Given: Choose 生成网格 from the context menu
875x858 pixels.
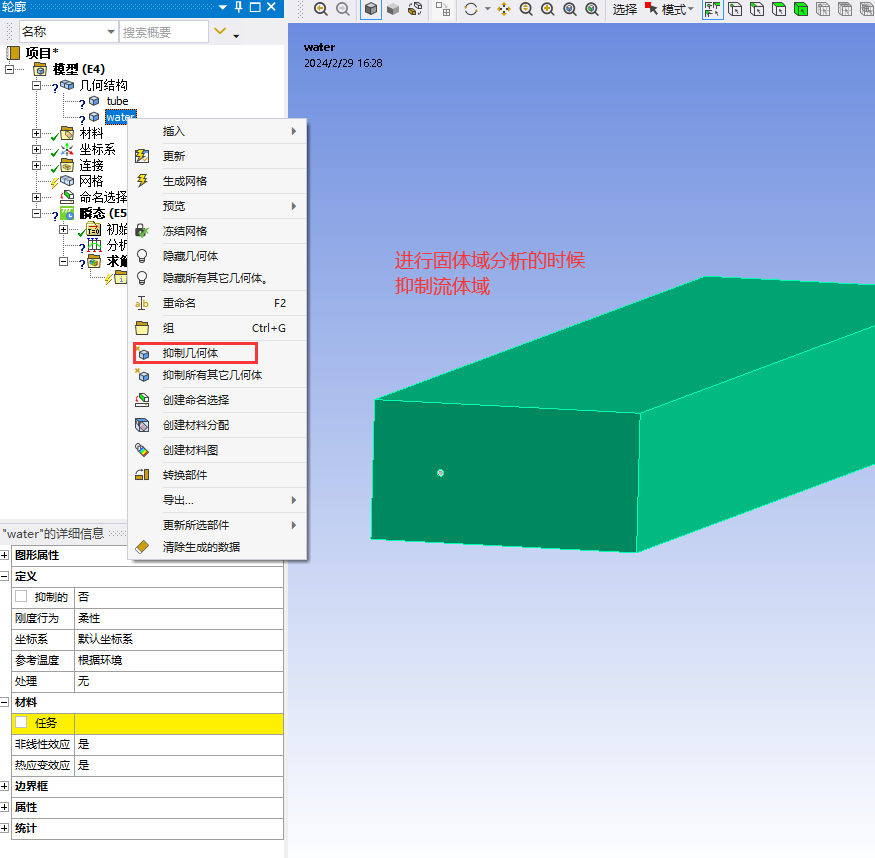Looking at the screenshot, I should tap(185, 181).
